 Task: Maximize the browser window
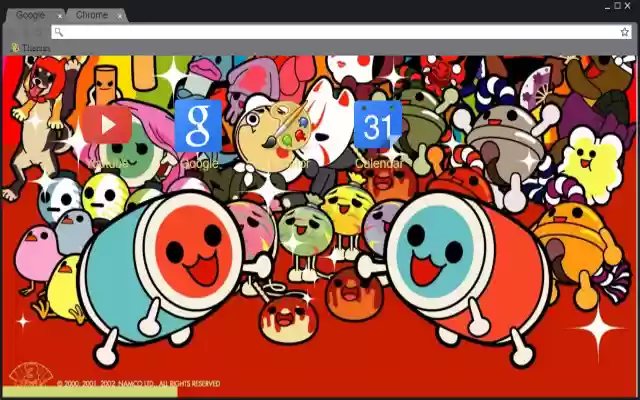(618, 6)
